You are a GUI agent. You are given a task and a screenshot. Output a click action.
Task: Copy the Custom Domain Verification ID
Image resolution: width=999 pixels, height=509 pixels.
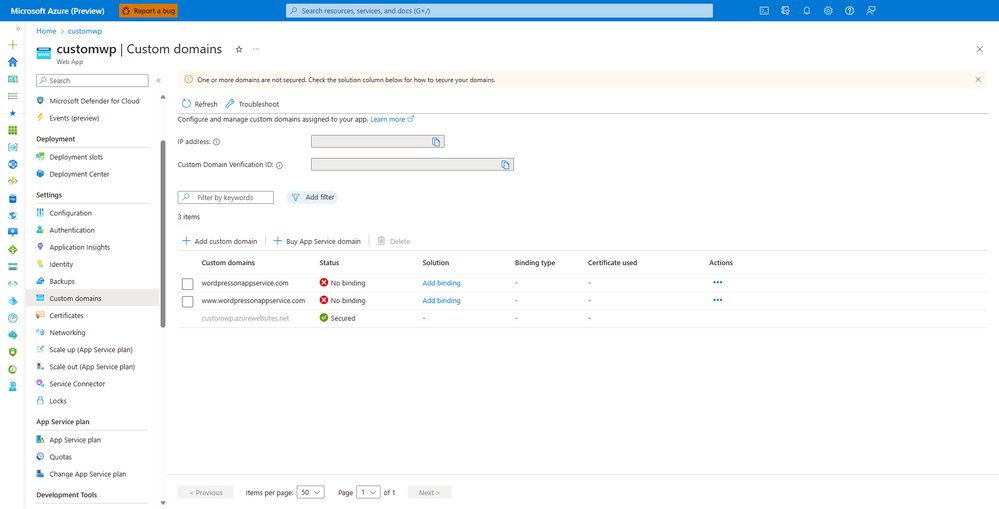coord(505,164)
